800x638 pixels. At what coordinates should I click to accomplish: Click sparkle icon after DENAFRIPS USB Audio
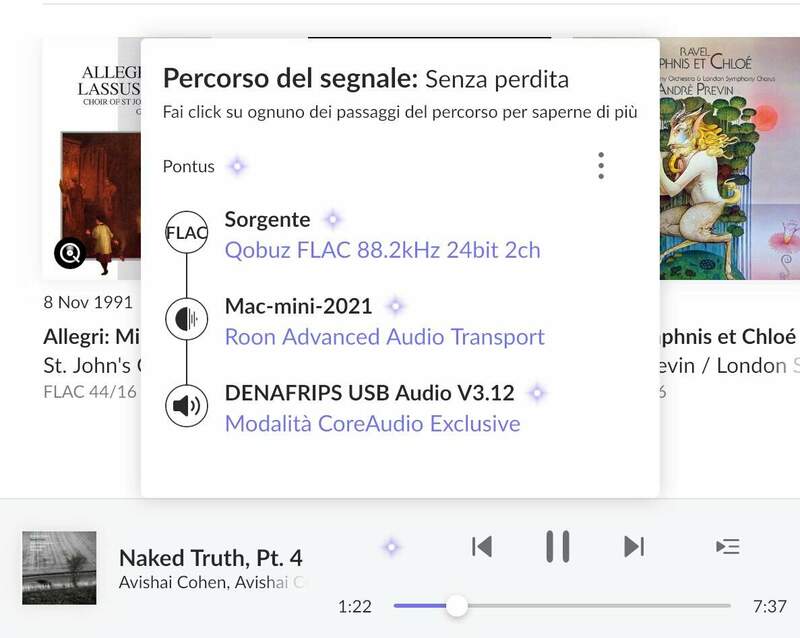coord(537,393)
